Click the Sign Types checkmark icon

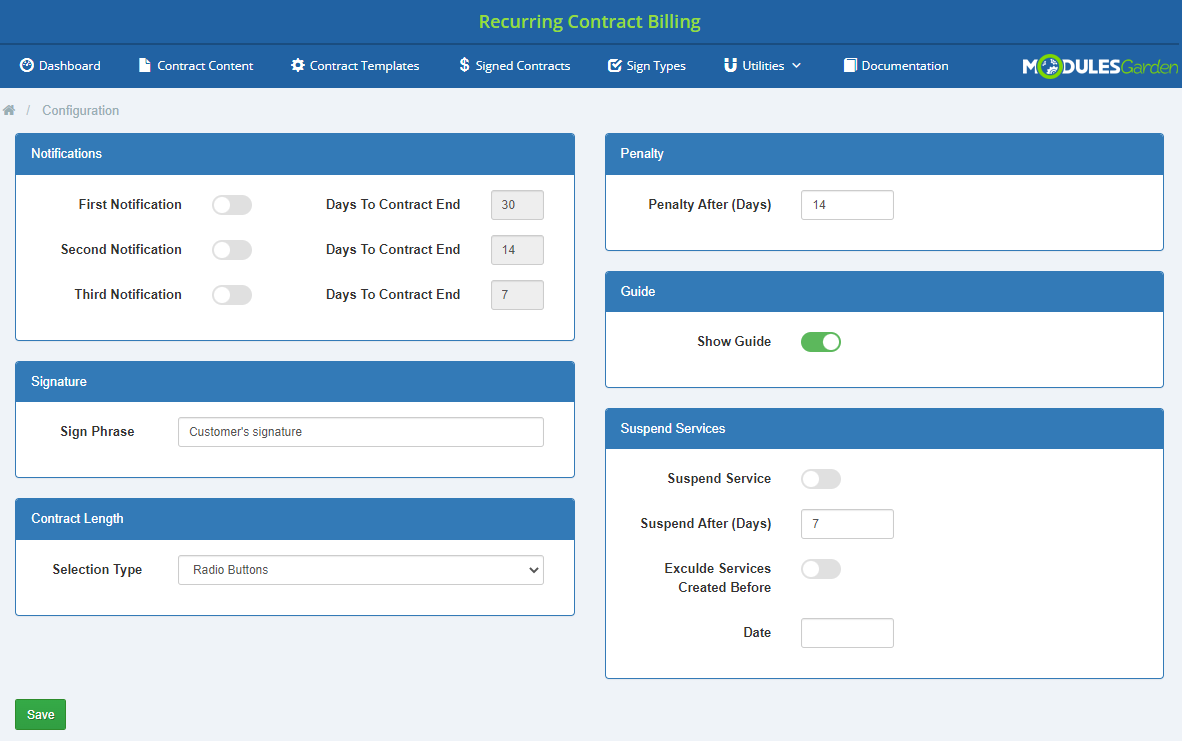(614, 66)
